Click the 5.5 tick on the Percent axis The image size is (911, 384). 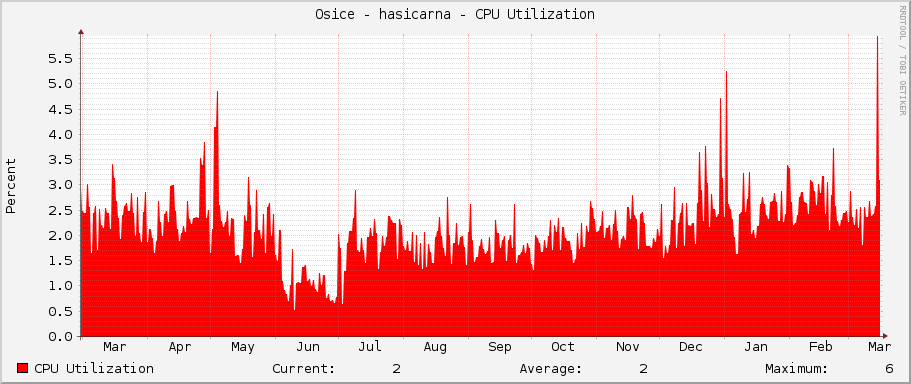60,58
